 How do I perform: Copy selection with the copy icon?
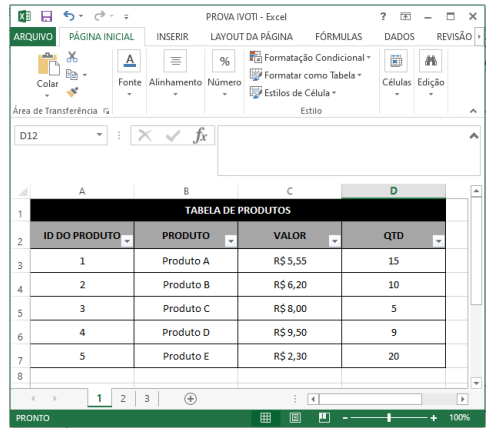(x=72, y=74)
